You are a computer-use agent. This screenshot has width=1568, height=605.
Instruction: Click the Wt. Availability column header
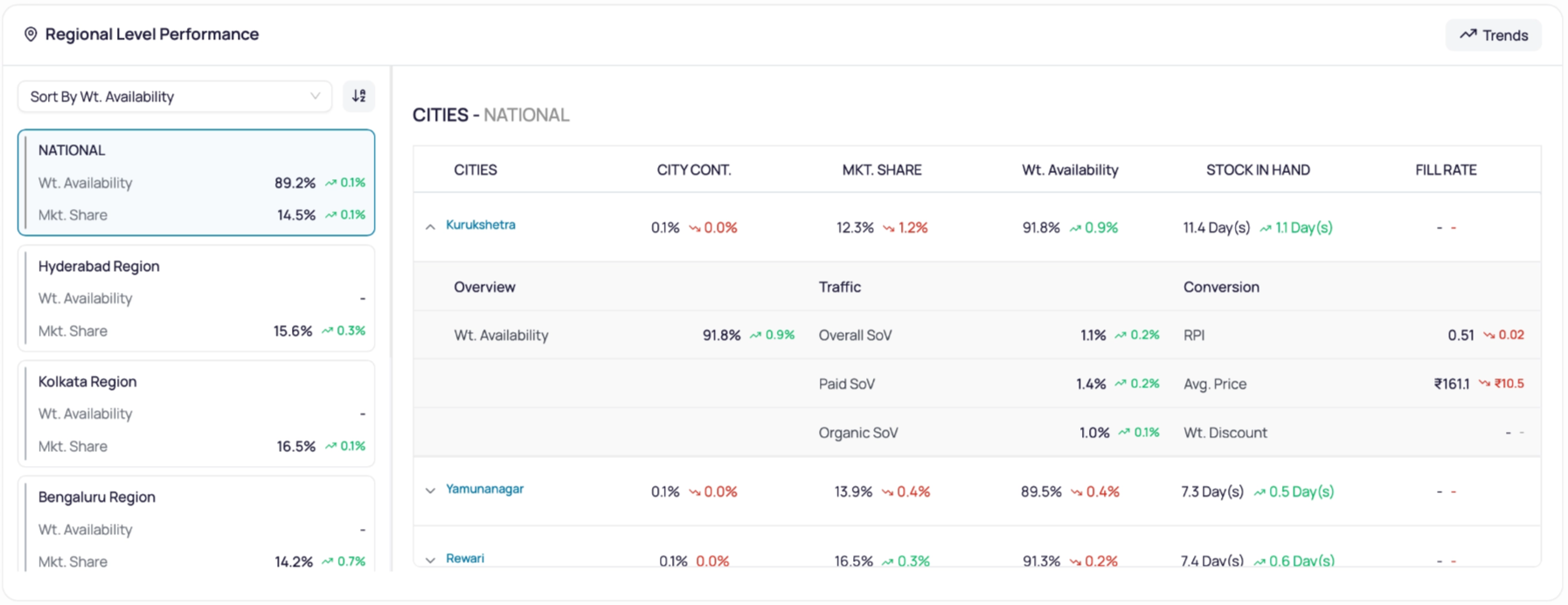pos(1070,170)
